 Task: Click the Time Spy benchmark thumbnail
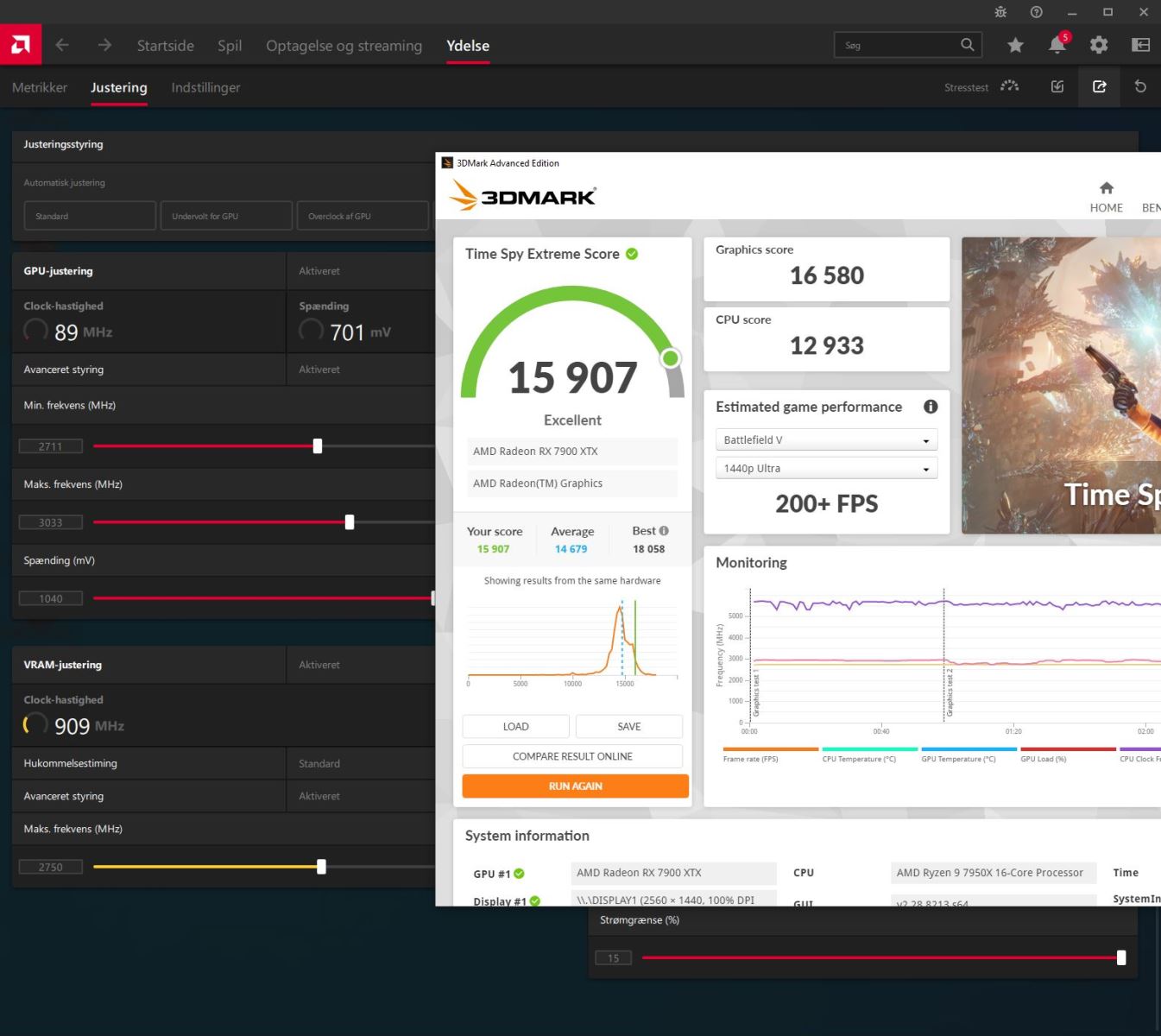coord(1061,385)
